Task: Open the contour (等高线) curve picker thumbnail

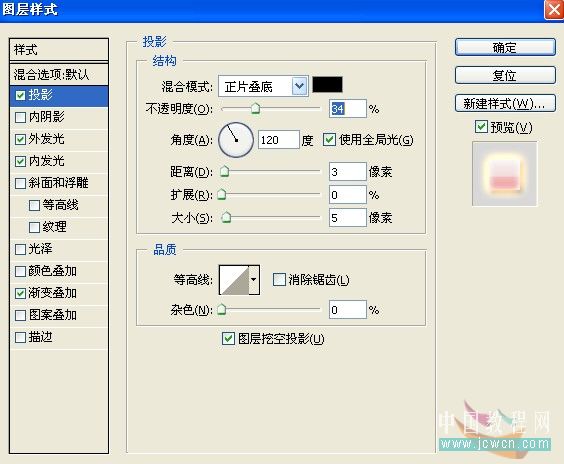Action: point(234,280)
